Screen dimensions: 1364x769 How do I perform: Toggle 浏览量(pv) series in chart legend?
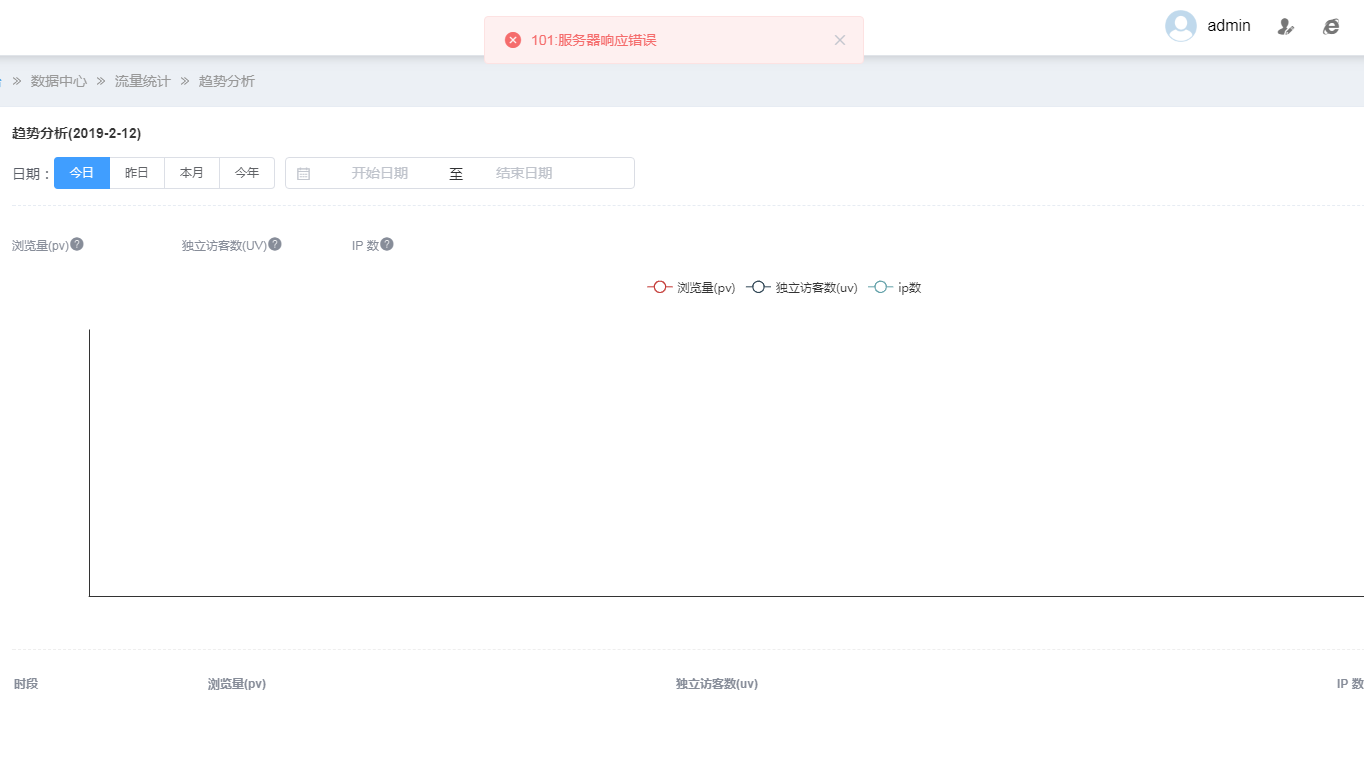(692, 288)
